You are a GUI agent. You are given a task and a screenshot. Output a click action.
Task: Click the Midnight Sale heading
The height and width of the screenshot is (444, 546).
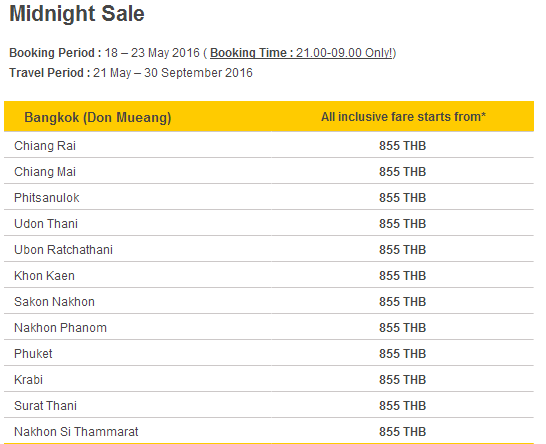coord(77,14)
